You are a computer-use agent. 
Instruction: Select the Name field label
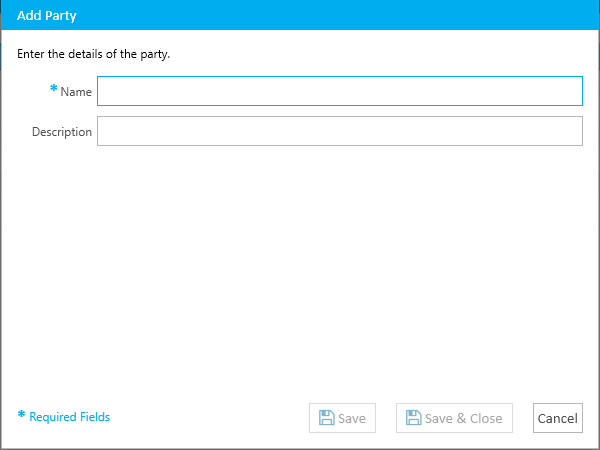76,92
